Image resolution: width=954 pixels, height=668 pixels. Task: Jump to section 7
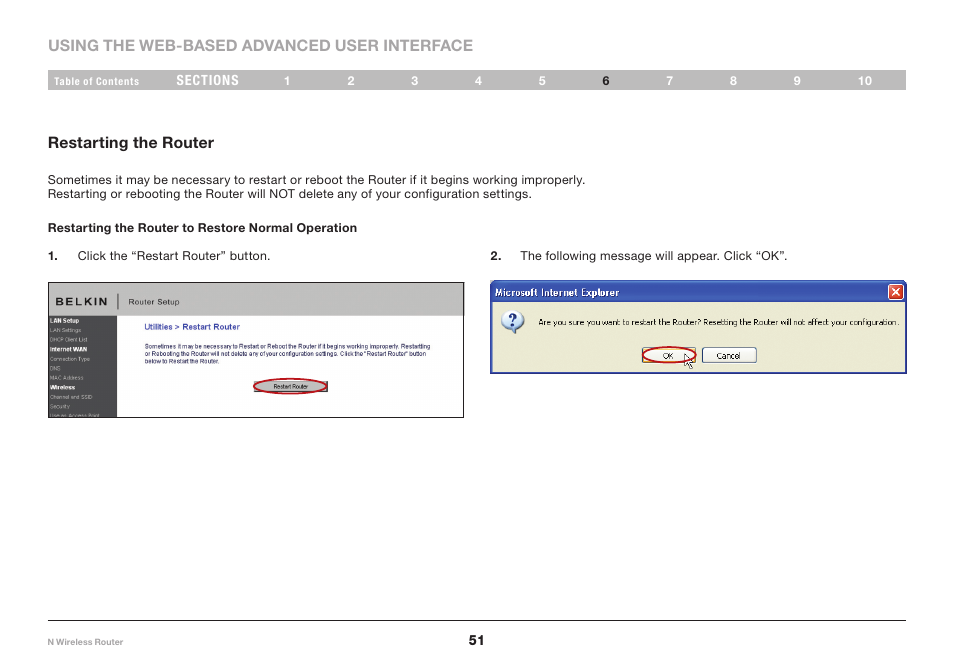(x=669, y=81)
